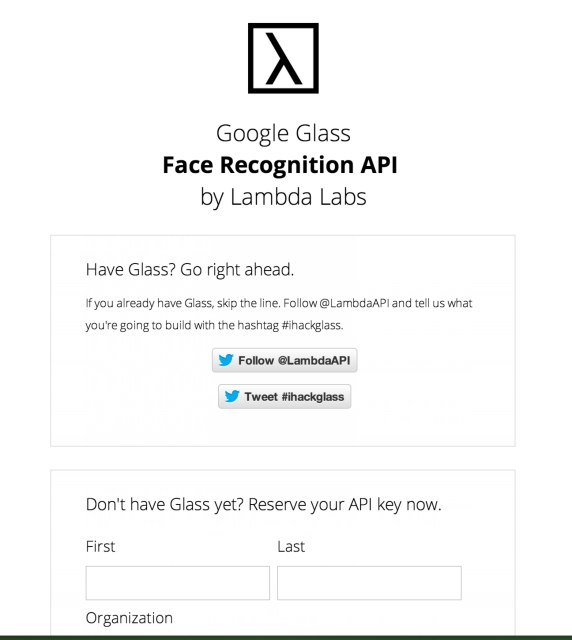Click the "skip the line" phrase

point(248,303)
